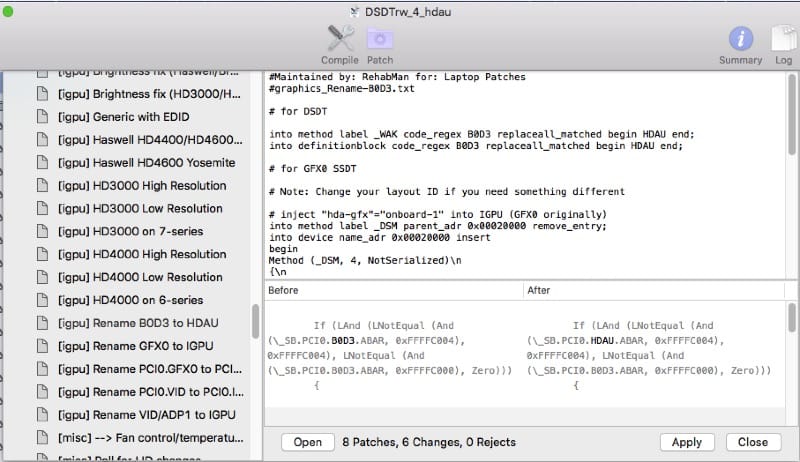Click the patch text editor scrollbar
Viewport: 800px width, 462px height.
tap(793, 120)
